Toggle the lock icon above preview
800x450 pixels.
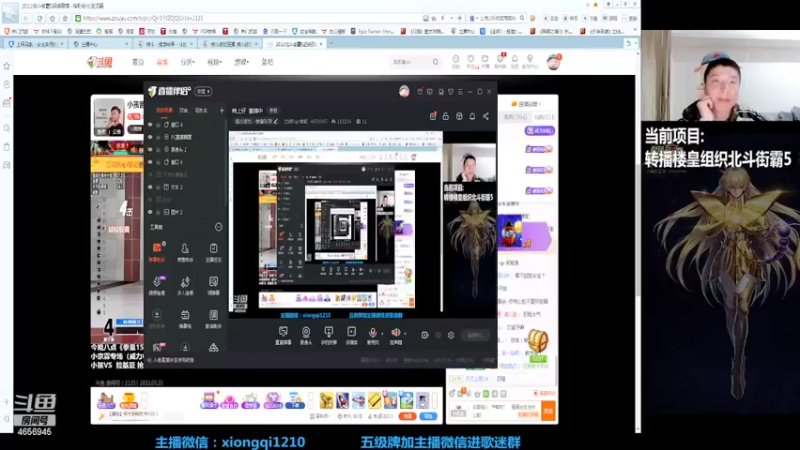(x=445, y=116)
